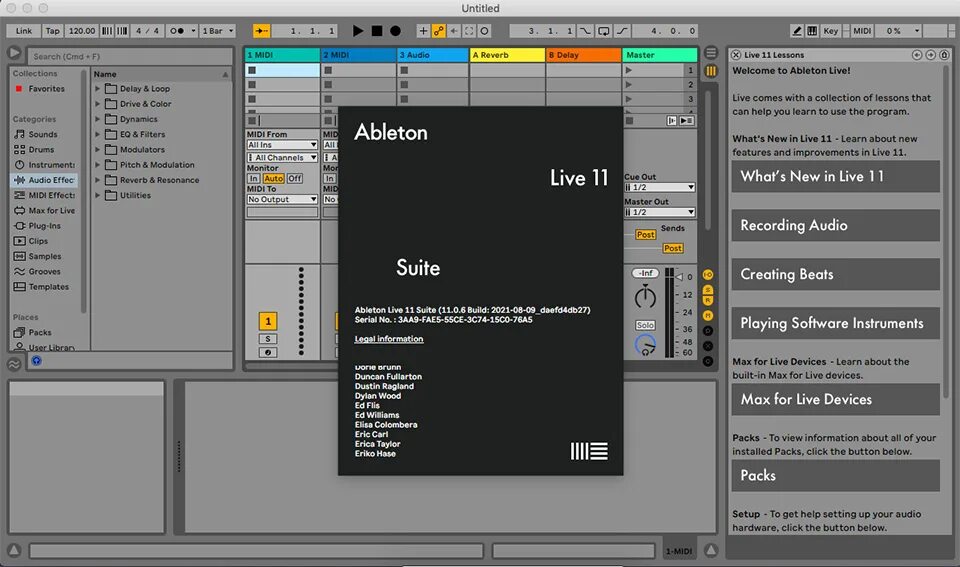Toggle the Returns section show button

708,300
